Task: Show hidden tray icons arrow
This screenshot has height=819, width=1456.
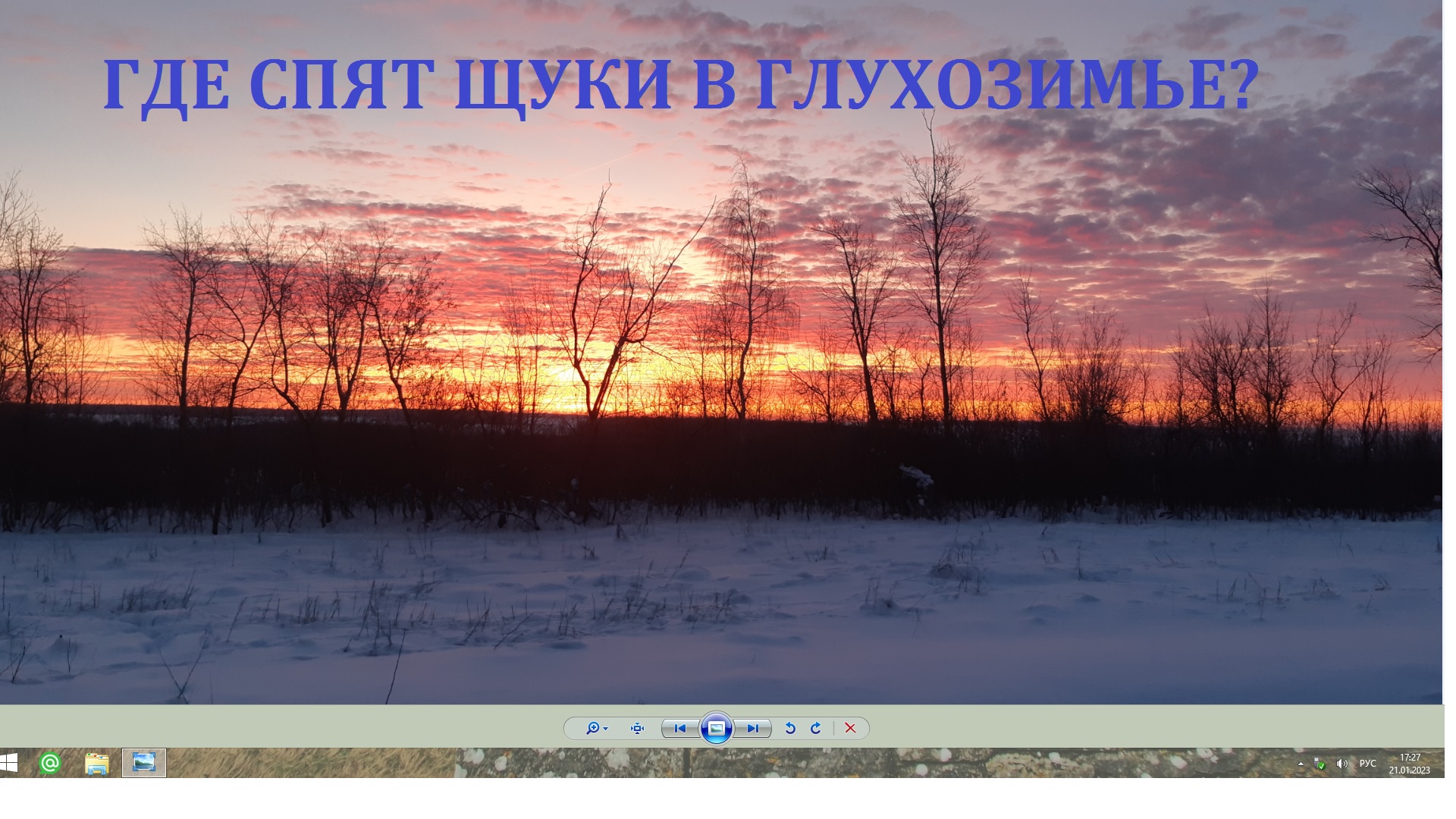Action: [1301, 764]
